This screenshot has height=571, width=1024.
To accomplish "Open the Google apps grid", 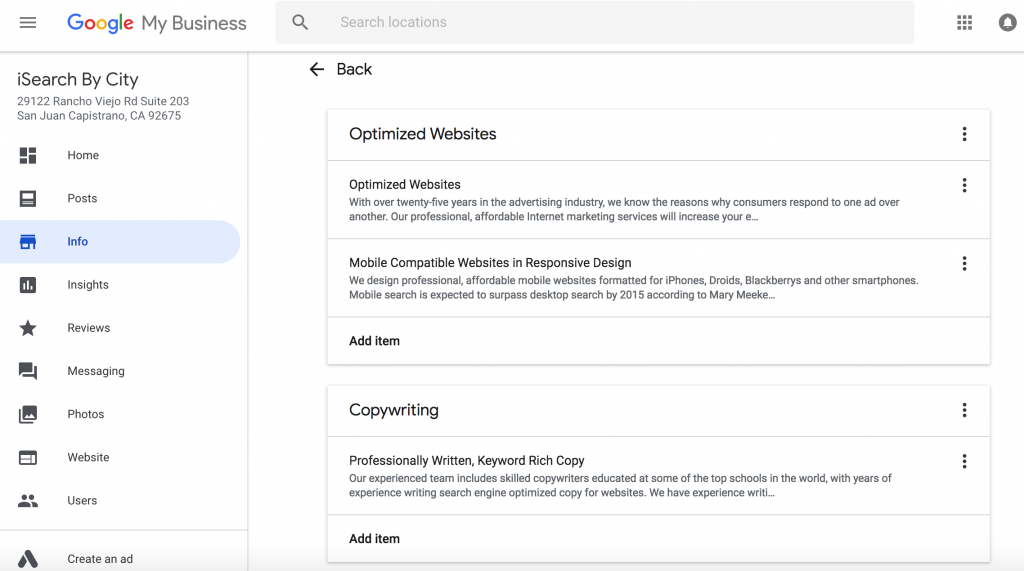I will click(x=965, y=23).
